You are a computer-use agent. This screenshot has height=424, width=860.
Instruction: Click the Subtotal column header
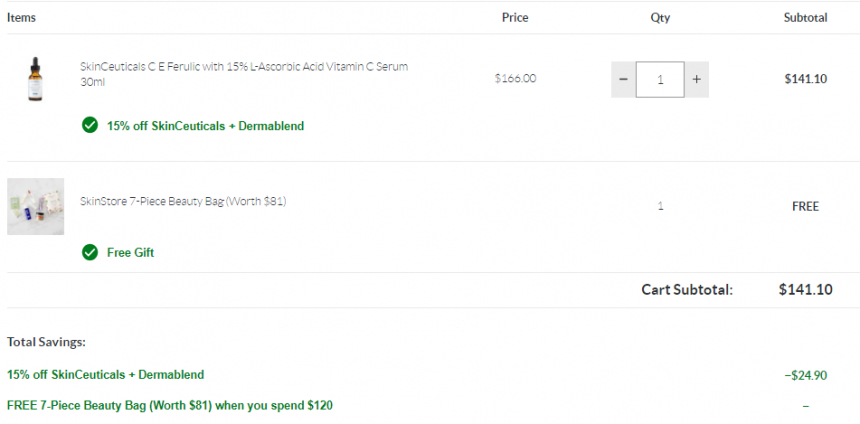tap(806, 18)
